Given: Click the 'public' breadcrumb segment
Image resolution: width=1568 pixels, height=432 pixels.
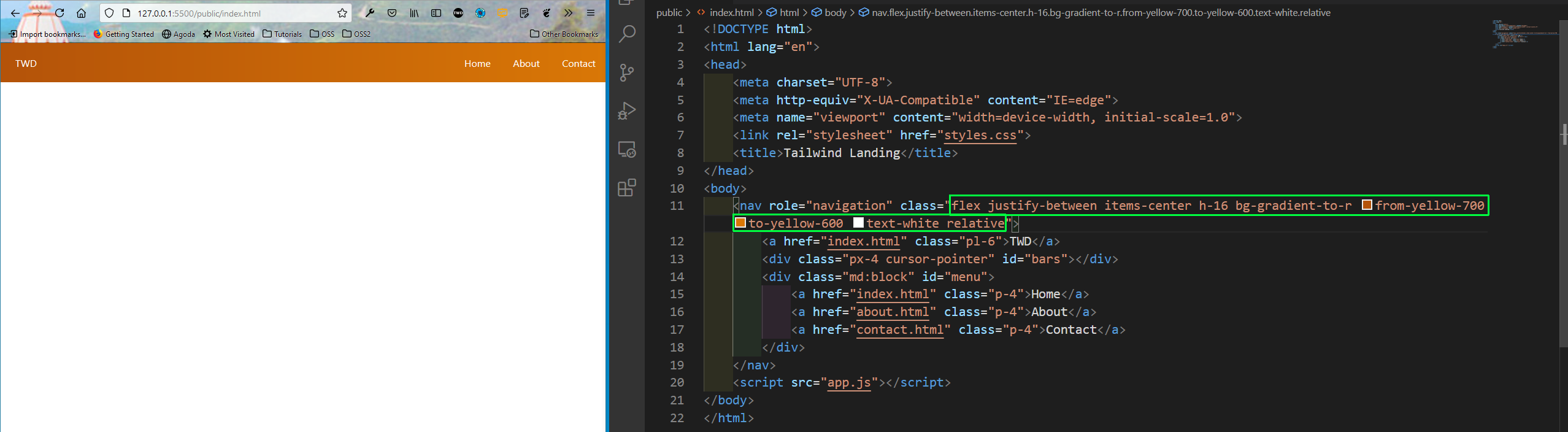Looking at the screenshot, I should [x=669, y=12].
